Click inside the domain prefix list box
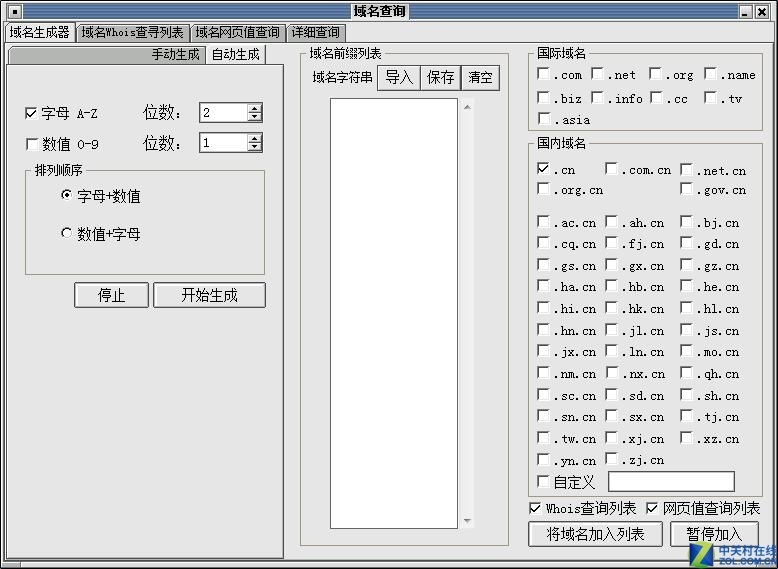Image resolution: width=778 pixels, height=569 pixels. (x=394, y=314)
